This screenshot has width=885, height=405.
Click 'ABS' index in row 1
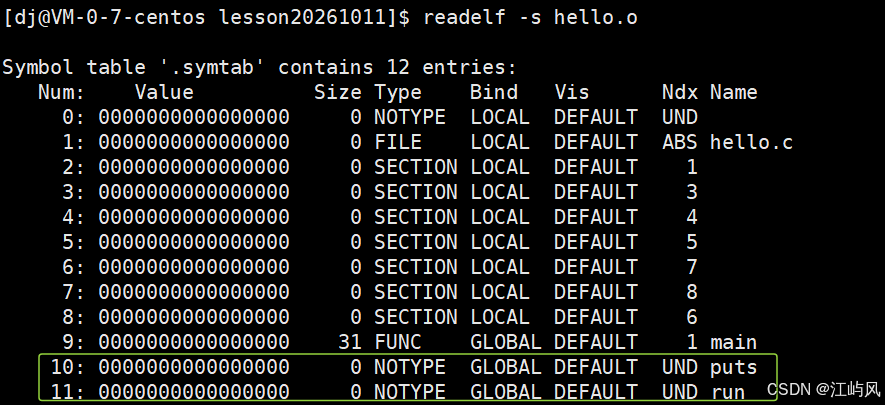(x=680, y=142)
